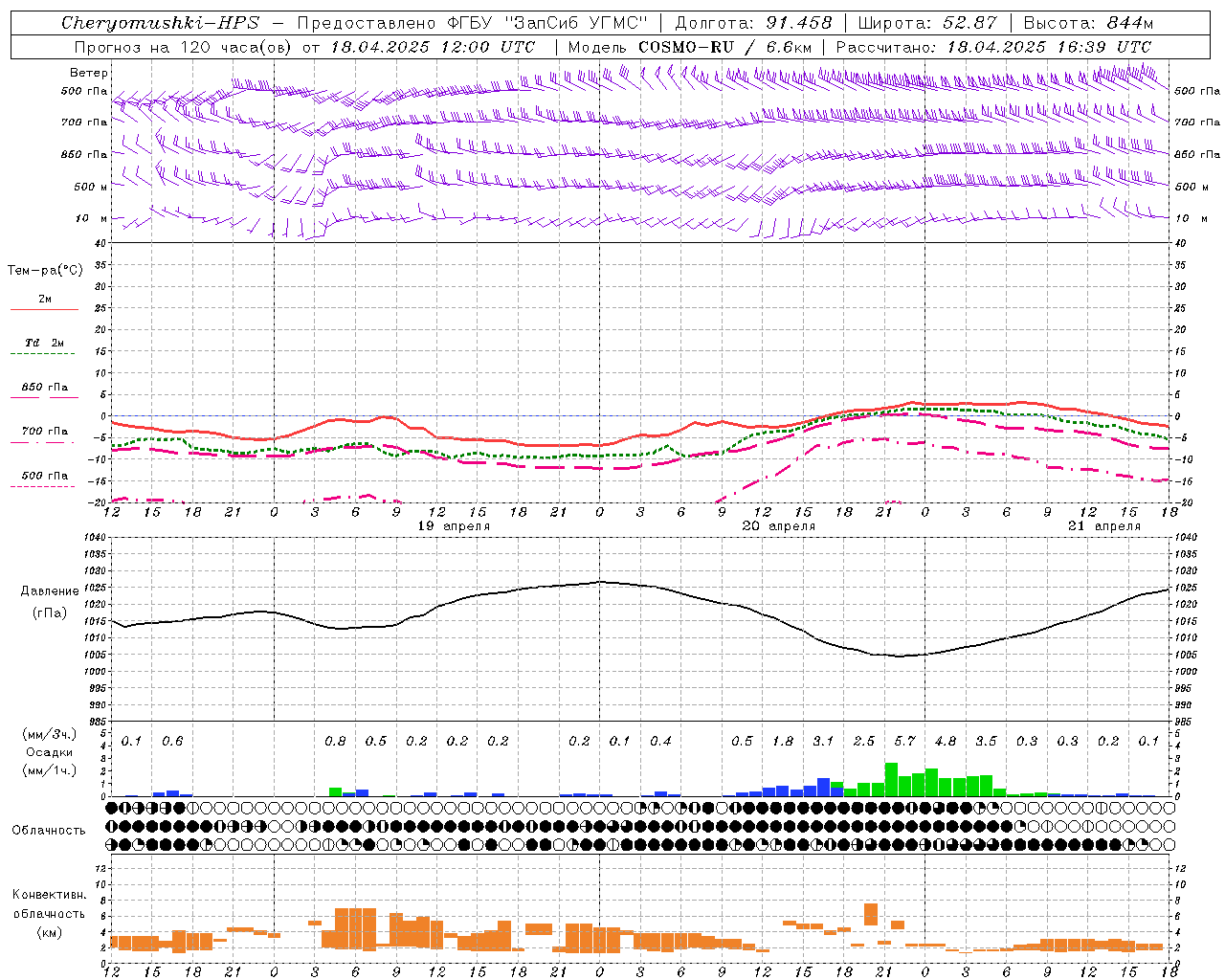1225x980 pixels.
Task: Click the 0.8 precipitation value
Action: 335,741
